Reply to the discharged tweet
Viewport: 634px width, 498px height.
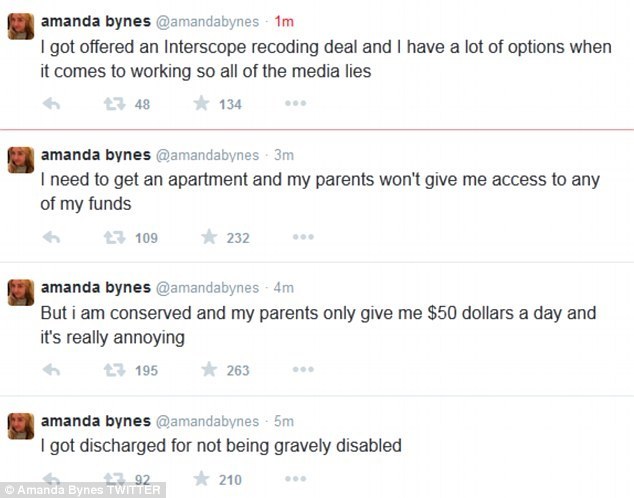coord(53,479)
